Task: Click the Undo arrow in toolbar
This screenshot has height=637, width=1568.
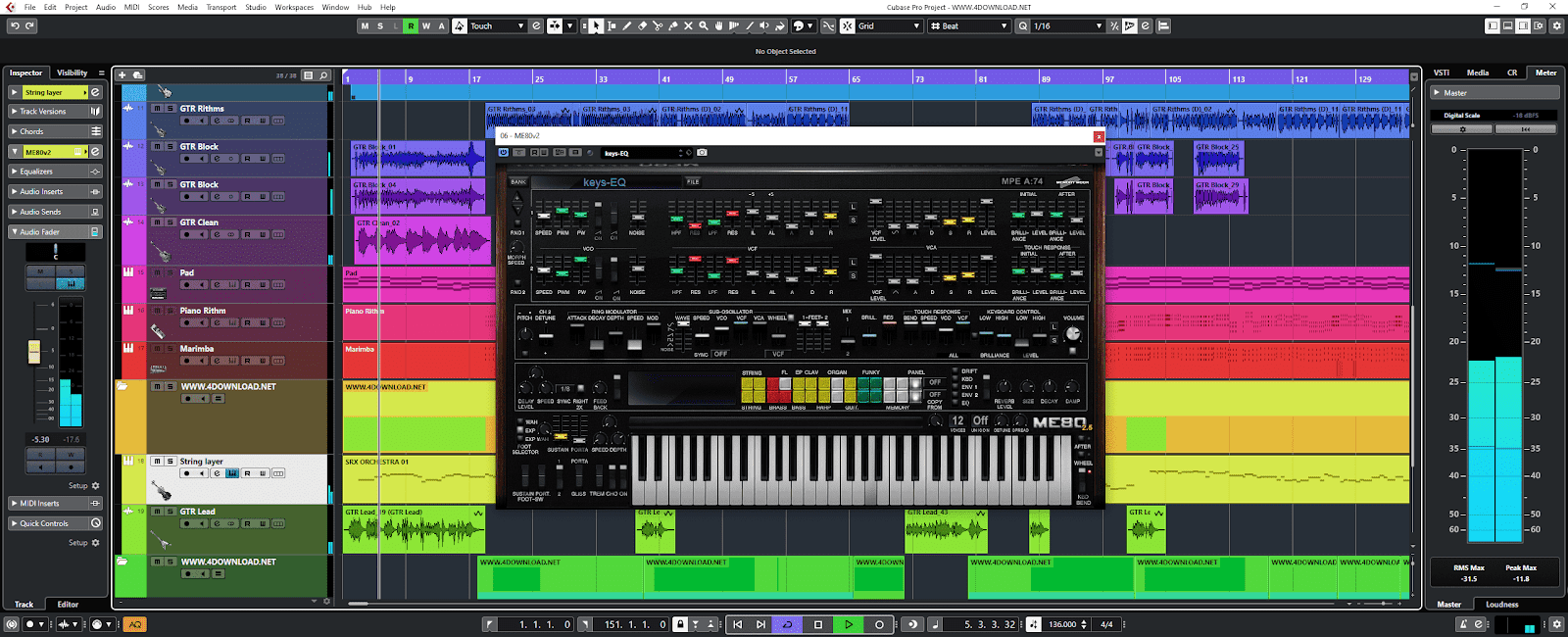Action: tap(14, 25)
